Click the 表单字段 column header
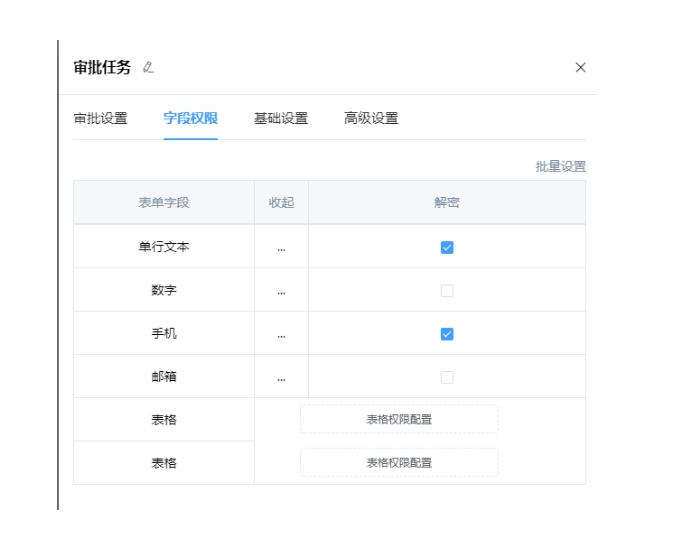Image resolution: width=688 pixels, height=535 pixels. (x=164, y=203)
